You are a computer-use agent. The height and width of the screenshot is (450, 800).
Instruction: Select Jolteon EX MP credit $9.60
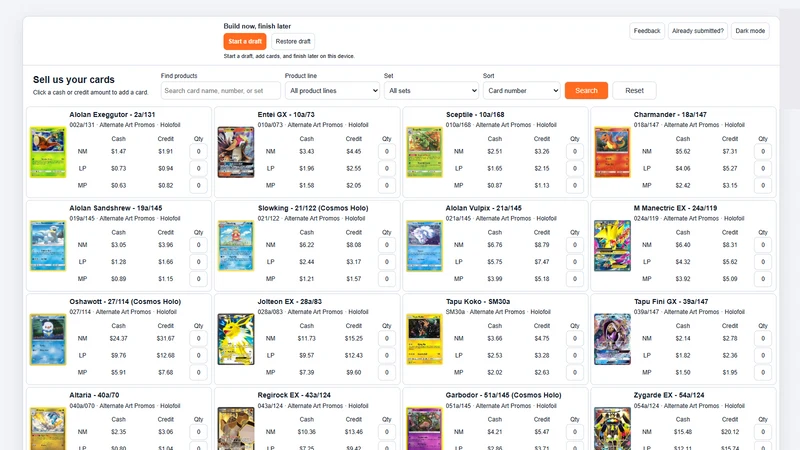click(x=354, y=372)
